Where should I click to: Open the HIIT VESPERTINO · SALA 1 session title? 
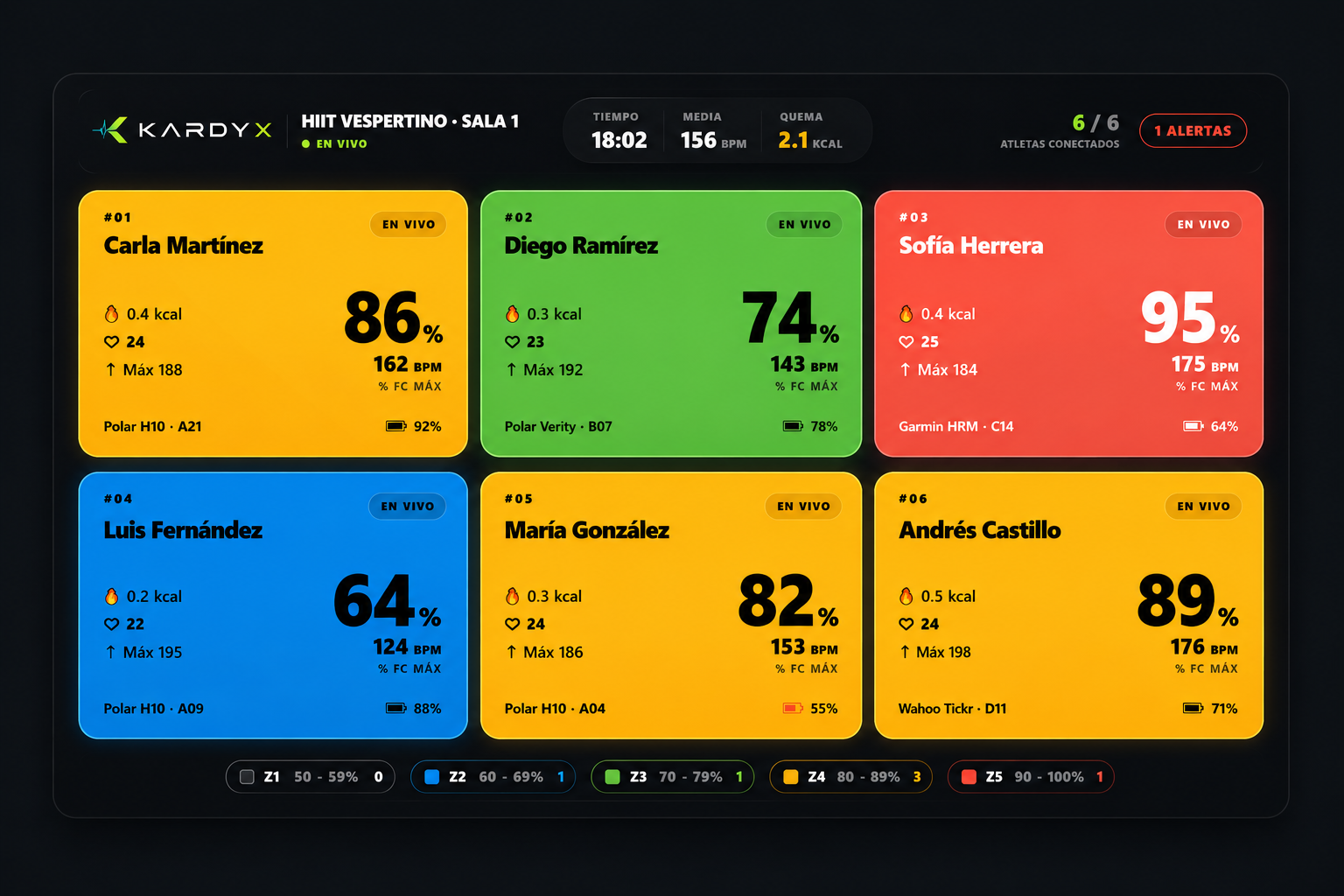tap(410, 122)
